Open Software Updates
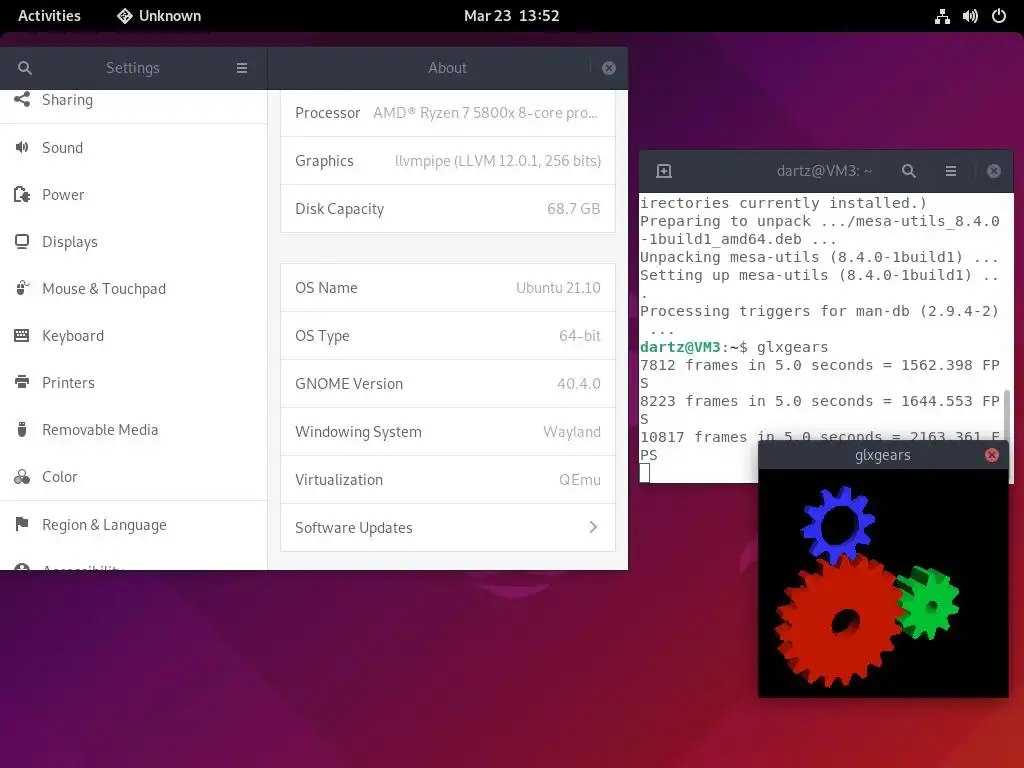The height and width of the screenshot is (768, 1024). point(448,528)
